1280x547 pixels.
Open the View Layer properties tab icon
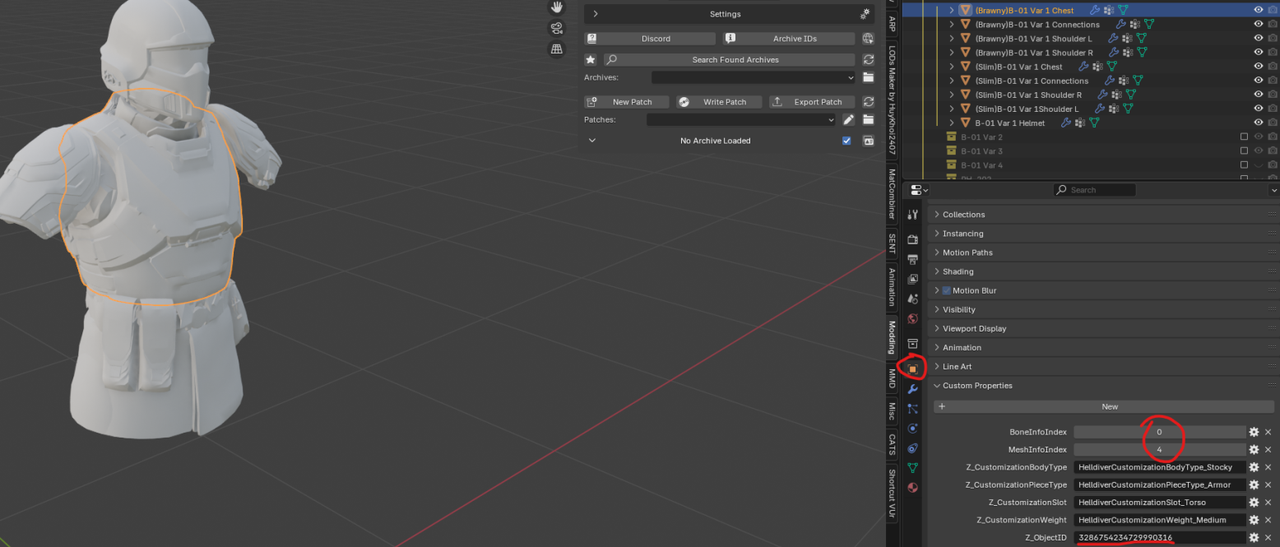pos(912,280)
